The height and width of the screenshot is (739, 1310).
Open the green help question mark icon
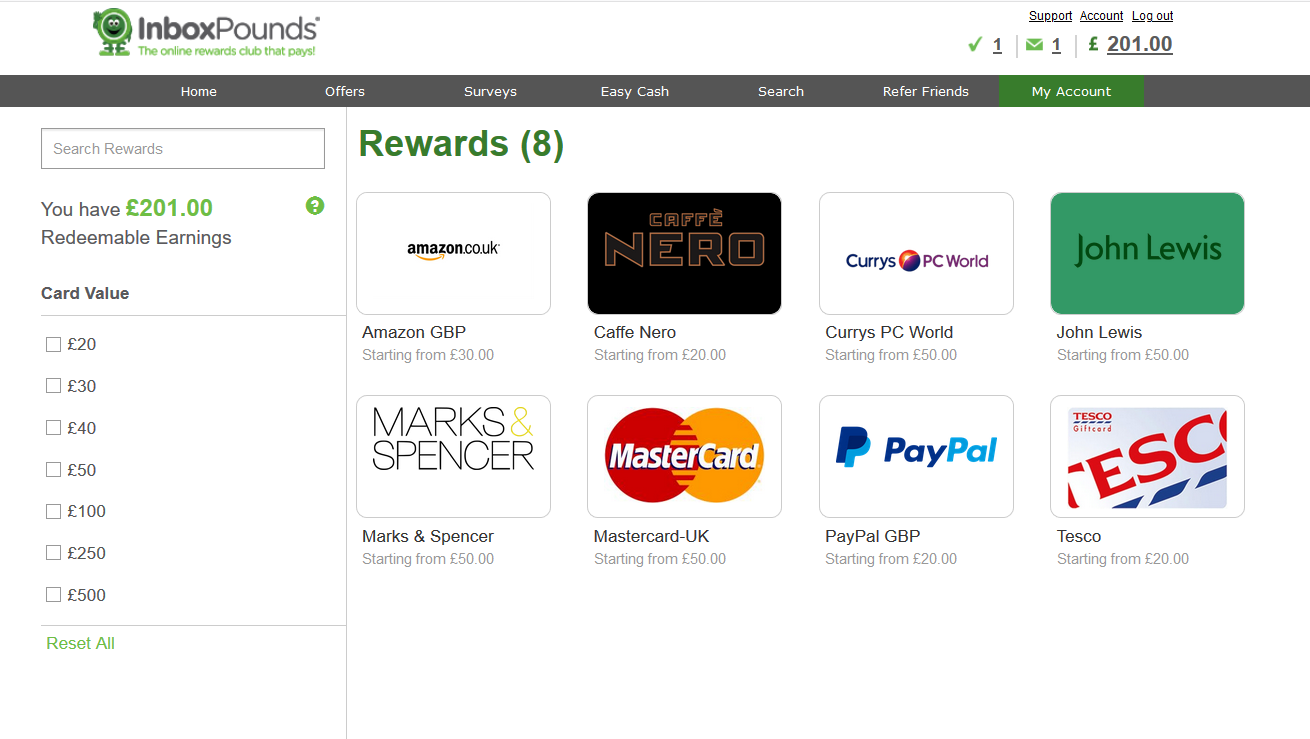[x=315, y=206]
